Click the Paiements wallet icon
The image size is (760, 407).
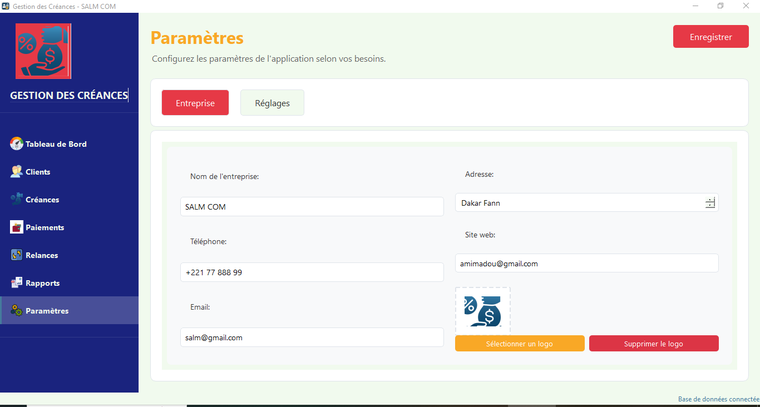pyautogui.click(x=16, y=227)
